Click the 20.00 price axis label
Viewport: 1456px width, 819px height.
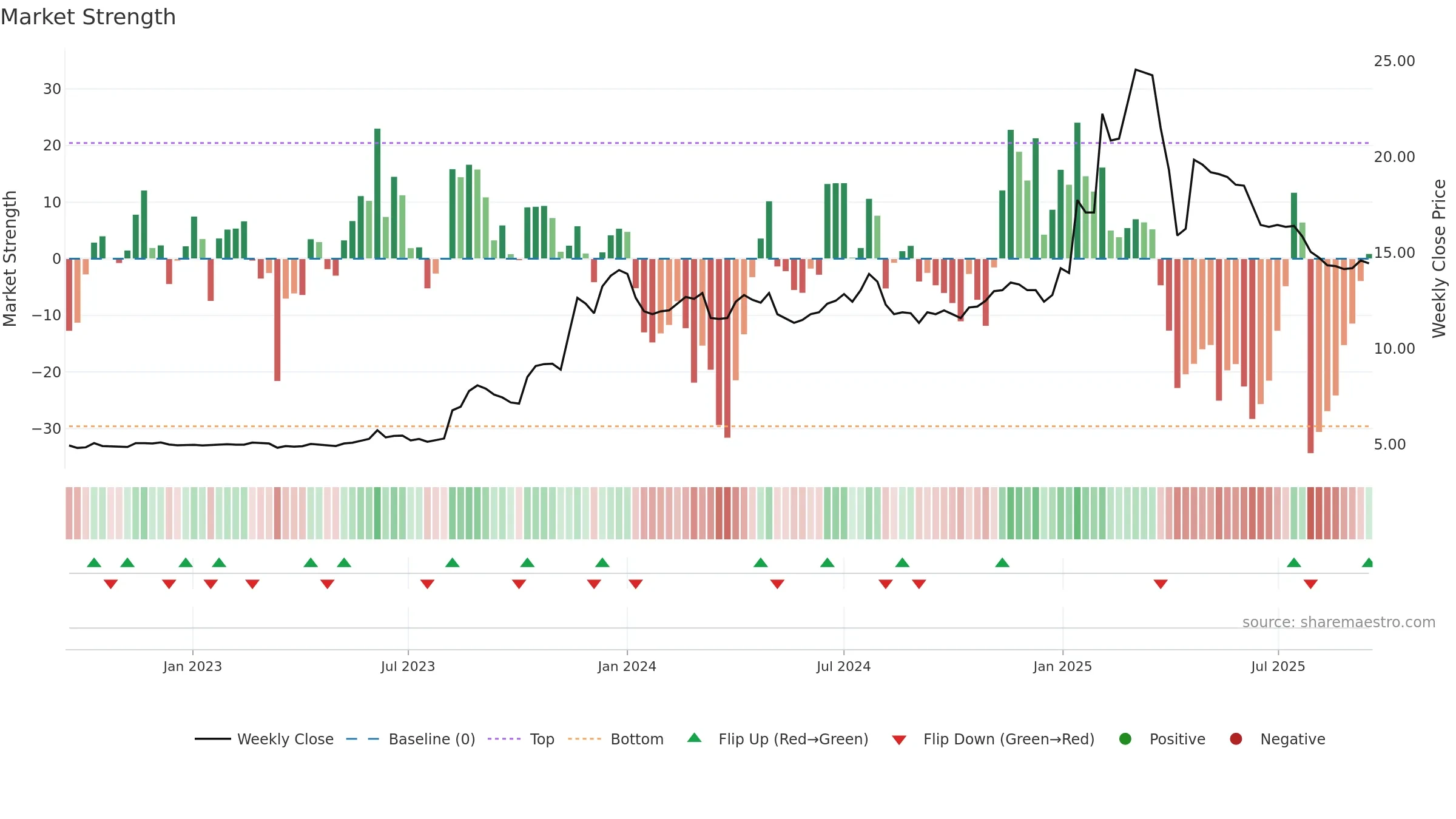1394,157
